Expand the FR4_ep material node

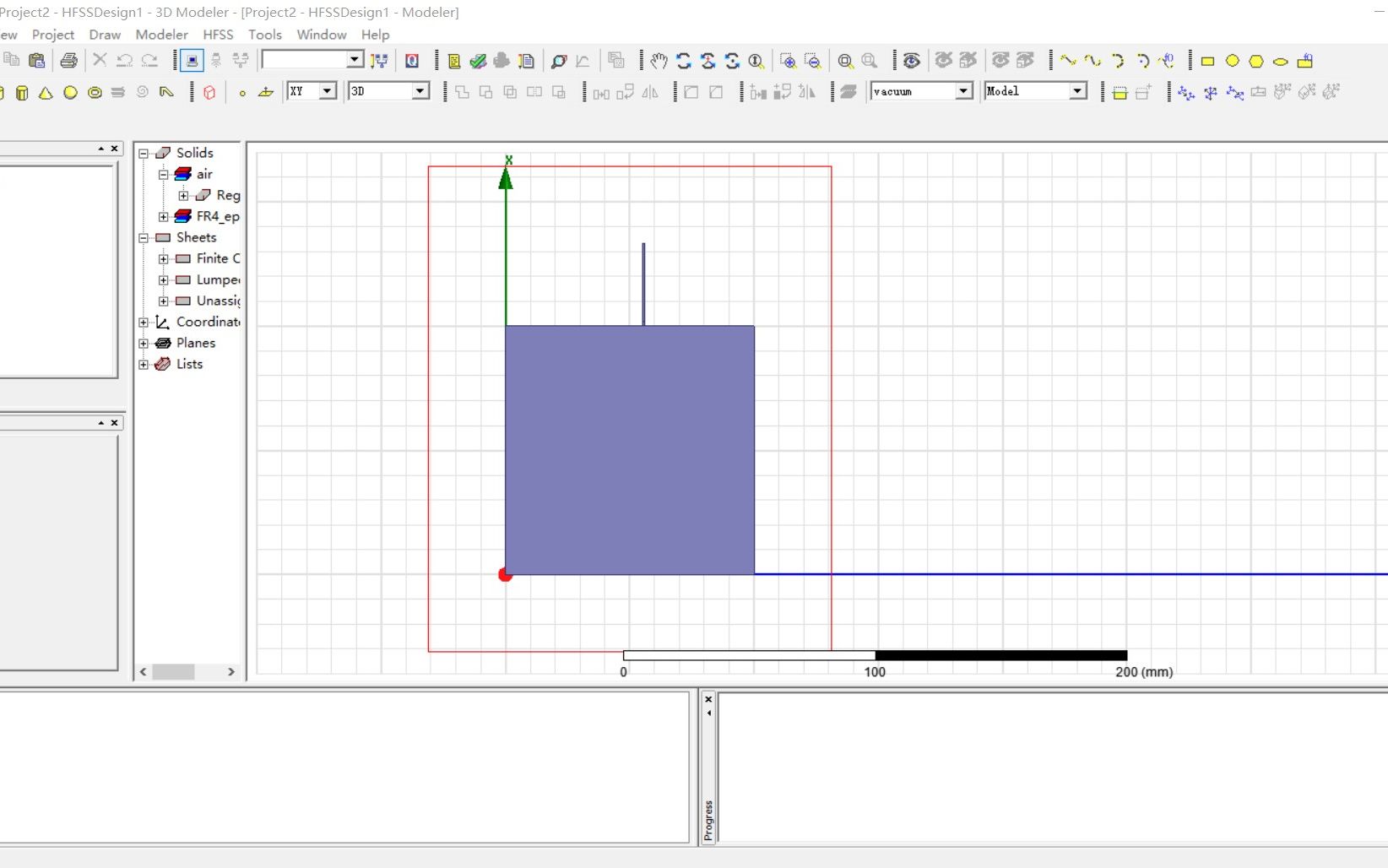[164, 217]
